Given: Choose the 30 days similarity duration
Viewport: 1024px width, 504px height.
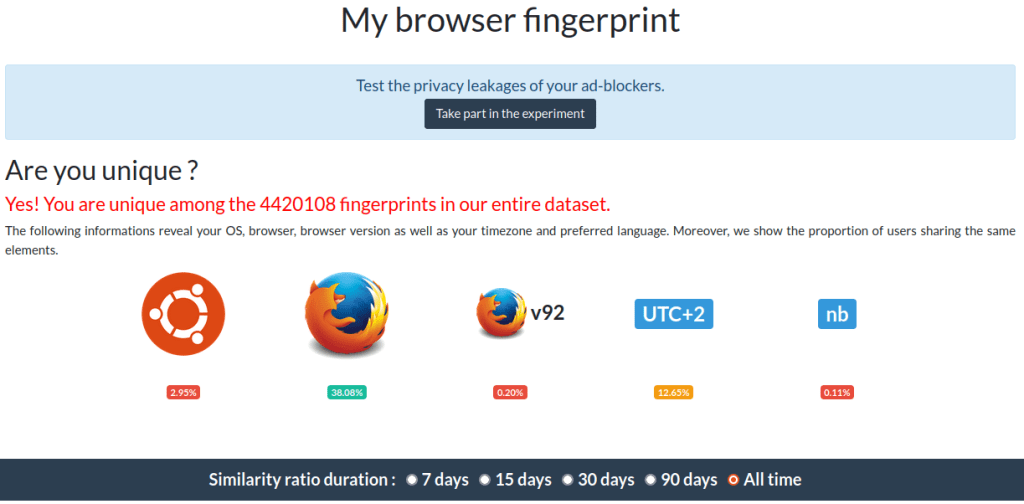Looking at the screenshot, I should pos(567,480).
